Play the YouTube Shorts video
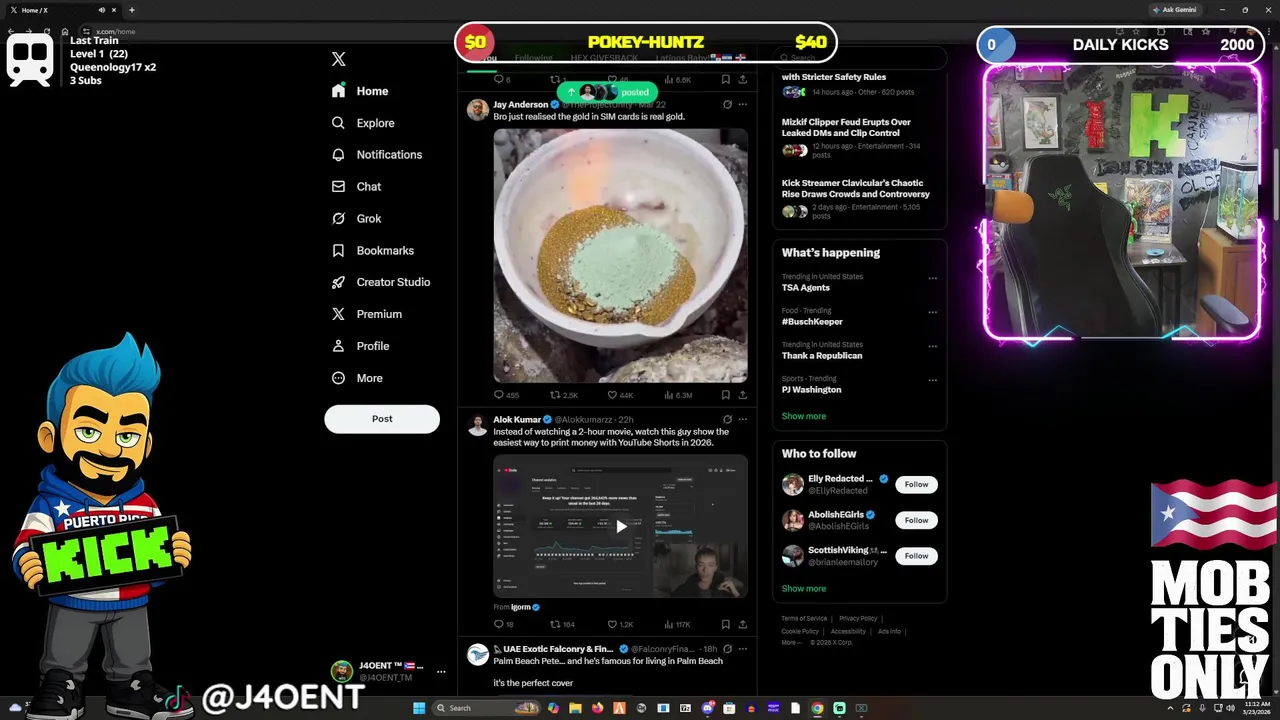The image size is (1280, 720). [620, 526]
